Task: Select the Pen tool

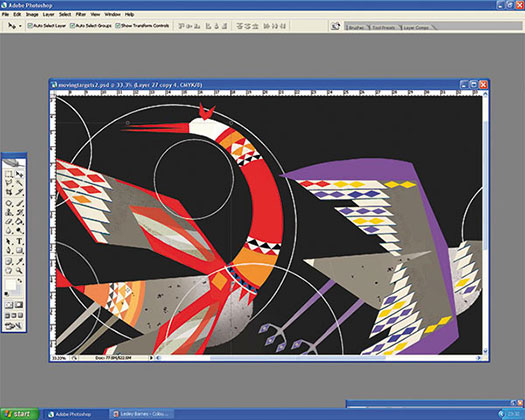Action: [9, 251]
